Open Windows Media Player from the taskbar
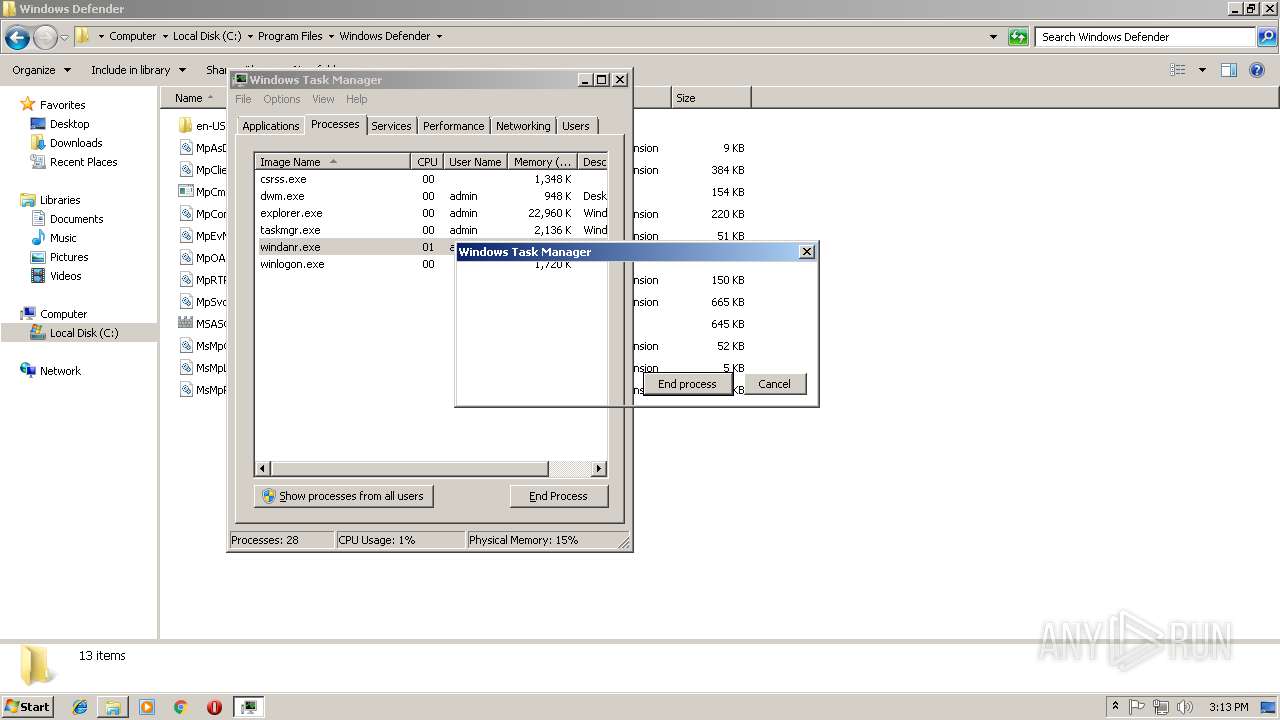The height and width of the screenshot is (720, 1280). 147,707
